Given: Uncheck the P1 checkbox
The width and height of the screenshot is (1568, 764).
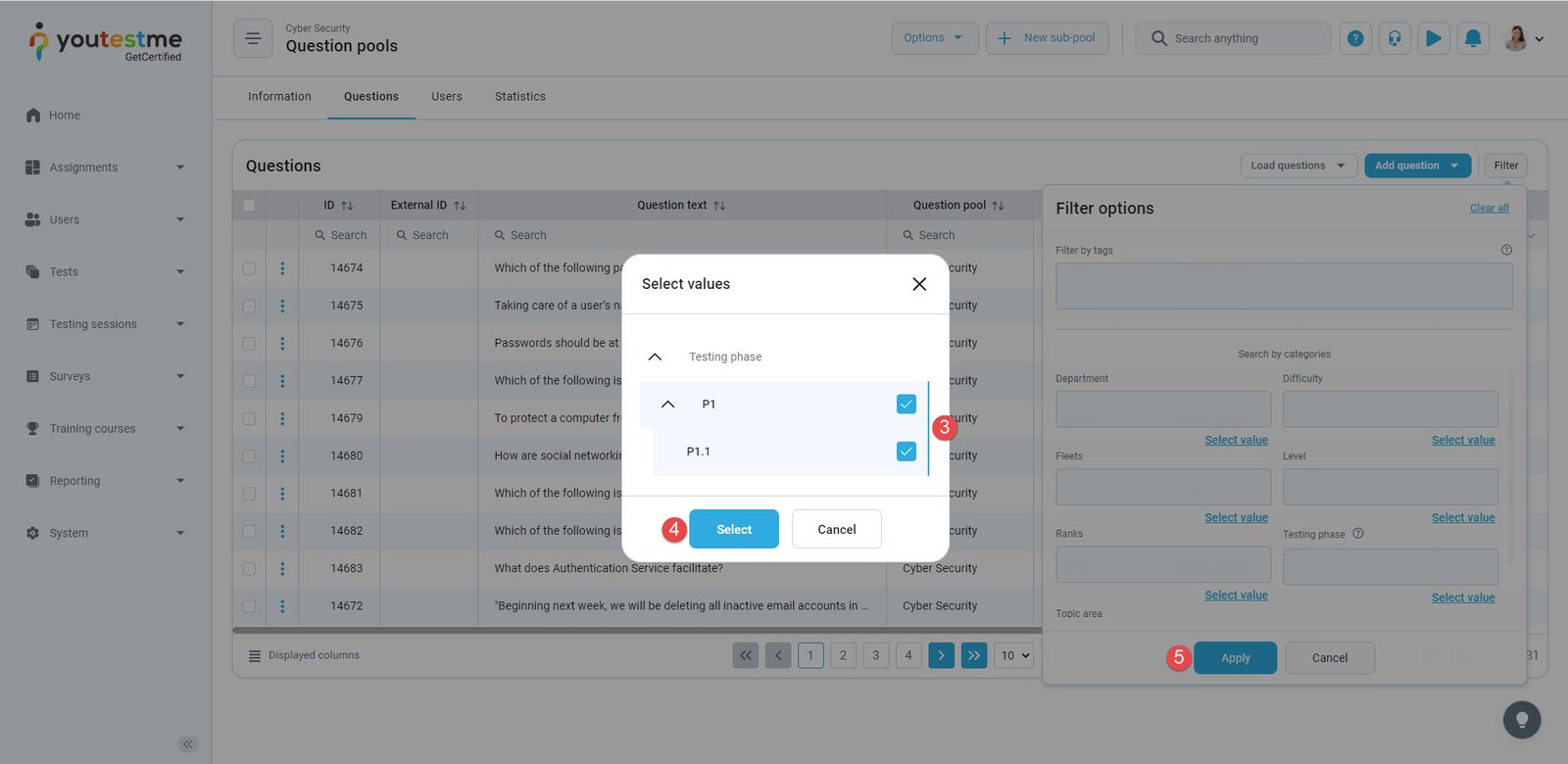Looking at the screenshot, I should click(906, 405).
